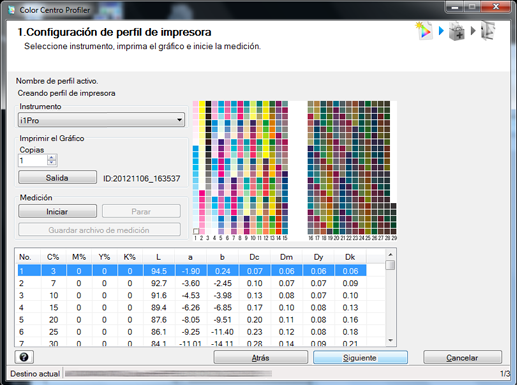Click the last wizard step icon
The height and width of the screenshot is (385, 517).
[488, 31]
